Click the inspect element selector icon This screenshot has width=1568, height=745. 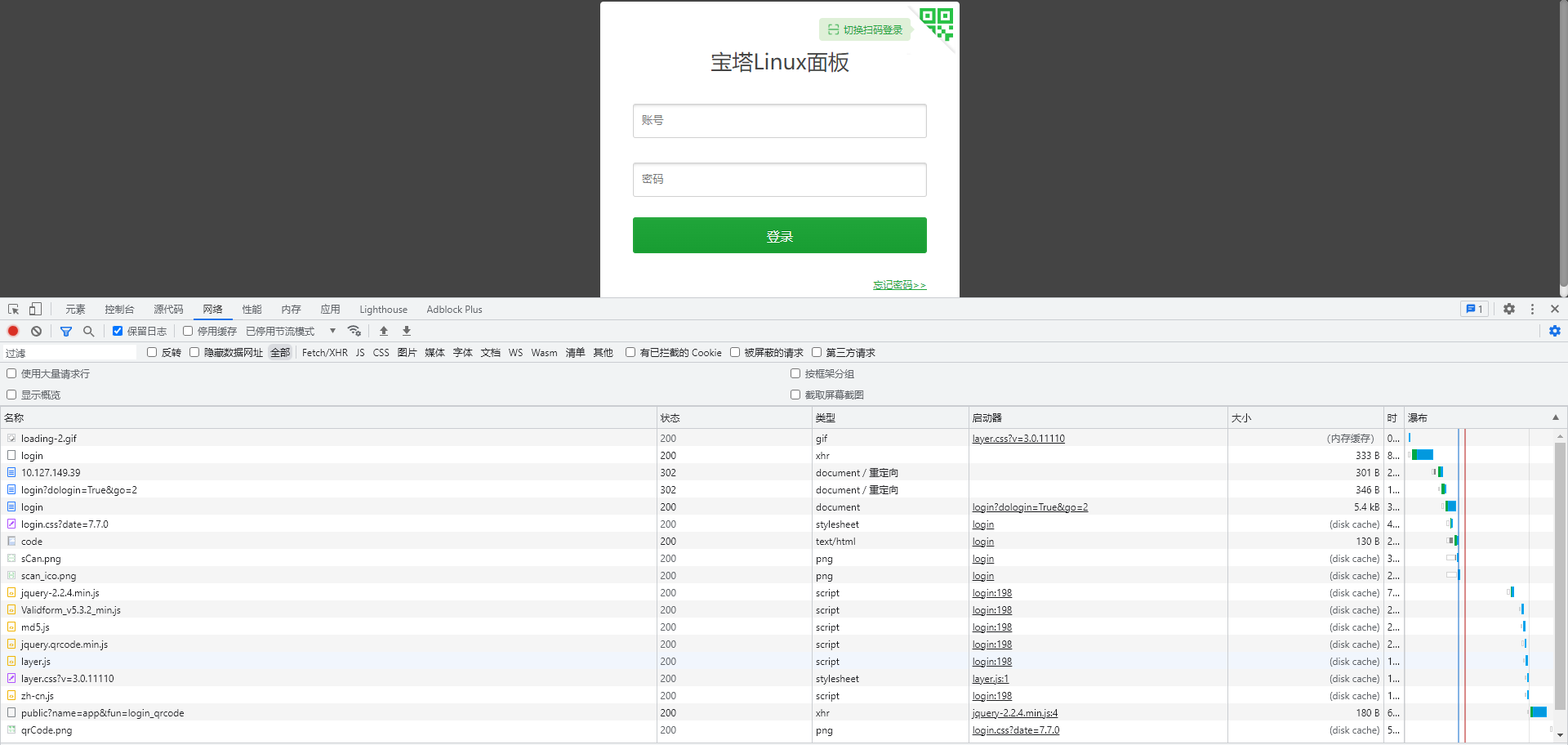pos(13,310)
